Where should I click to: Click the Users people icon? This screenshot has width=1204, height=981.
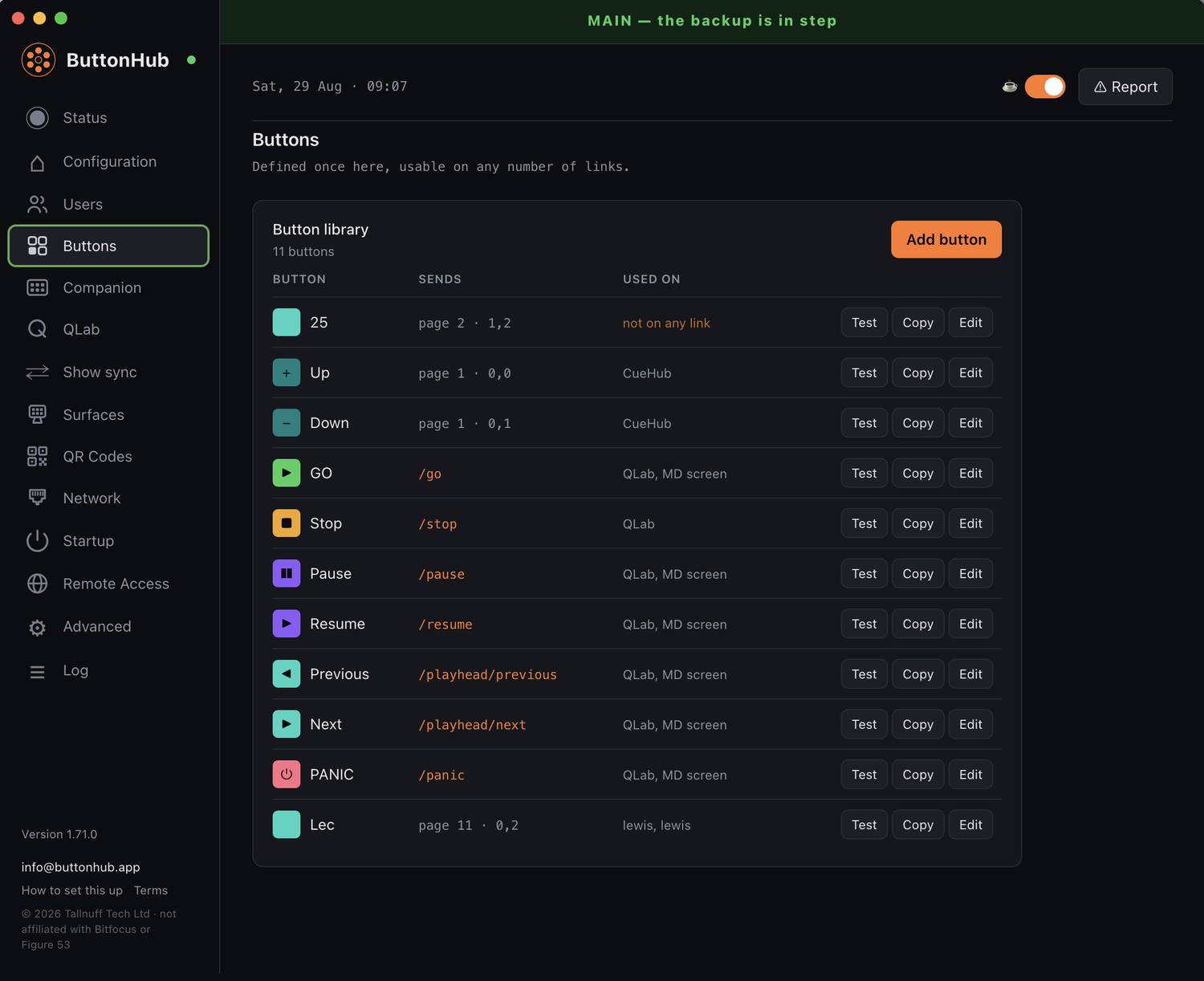click(38, 205)
